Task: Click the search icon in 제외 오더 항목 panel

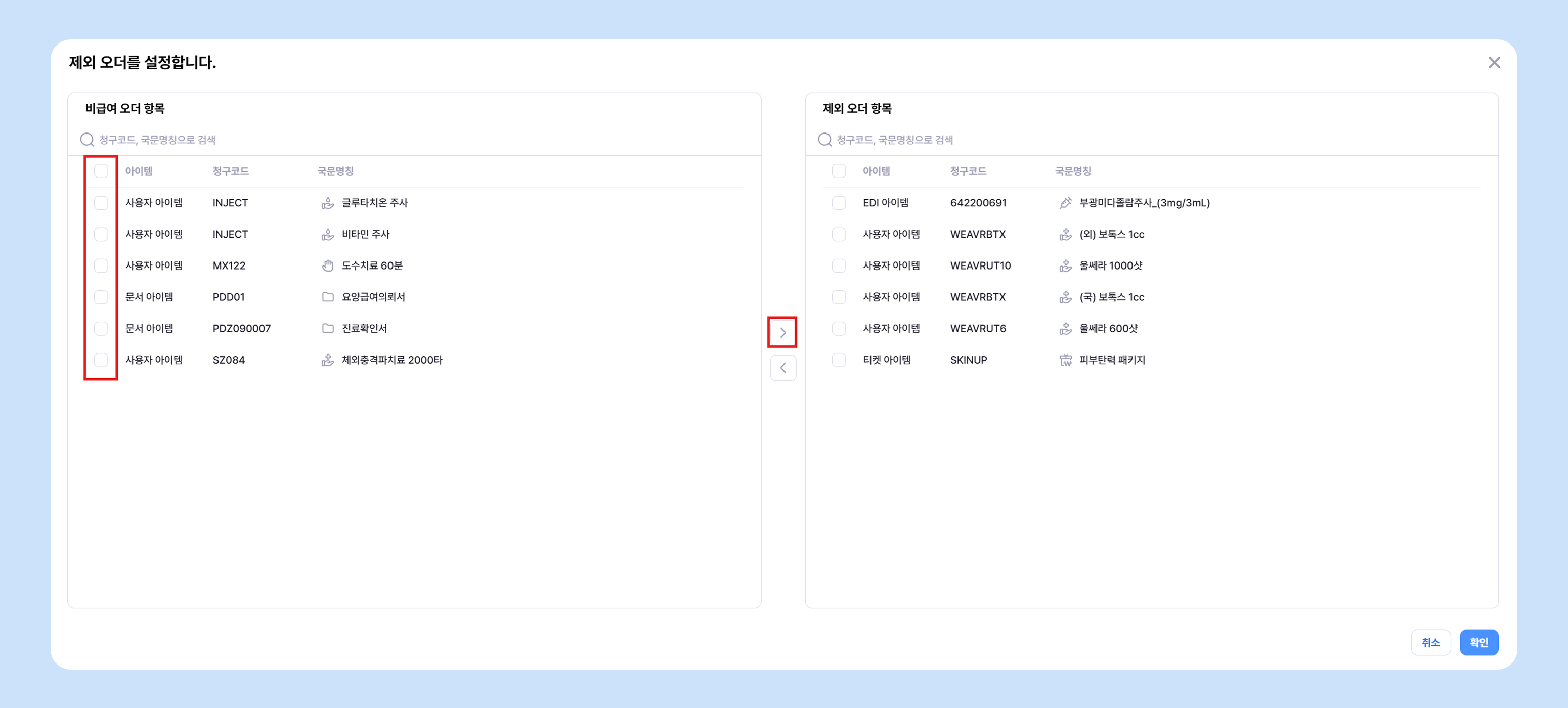Action: point(824,140)
